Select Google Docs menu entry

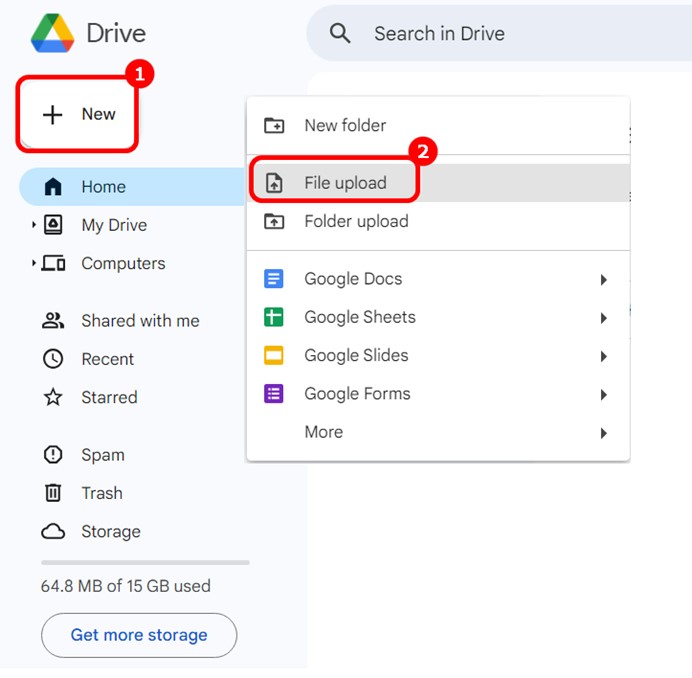point(438,279)
